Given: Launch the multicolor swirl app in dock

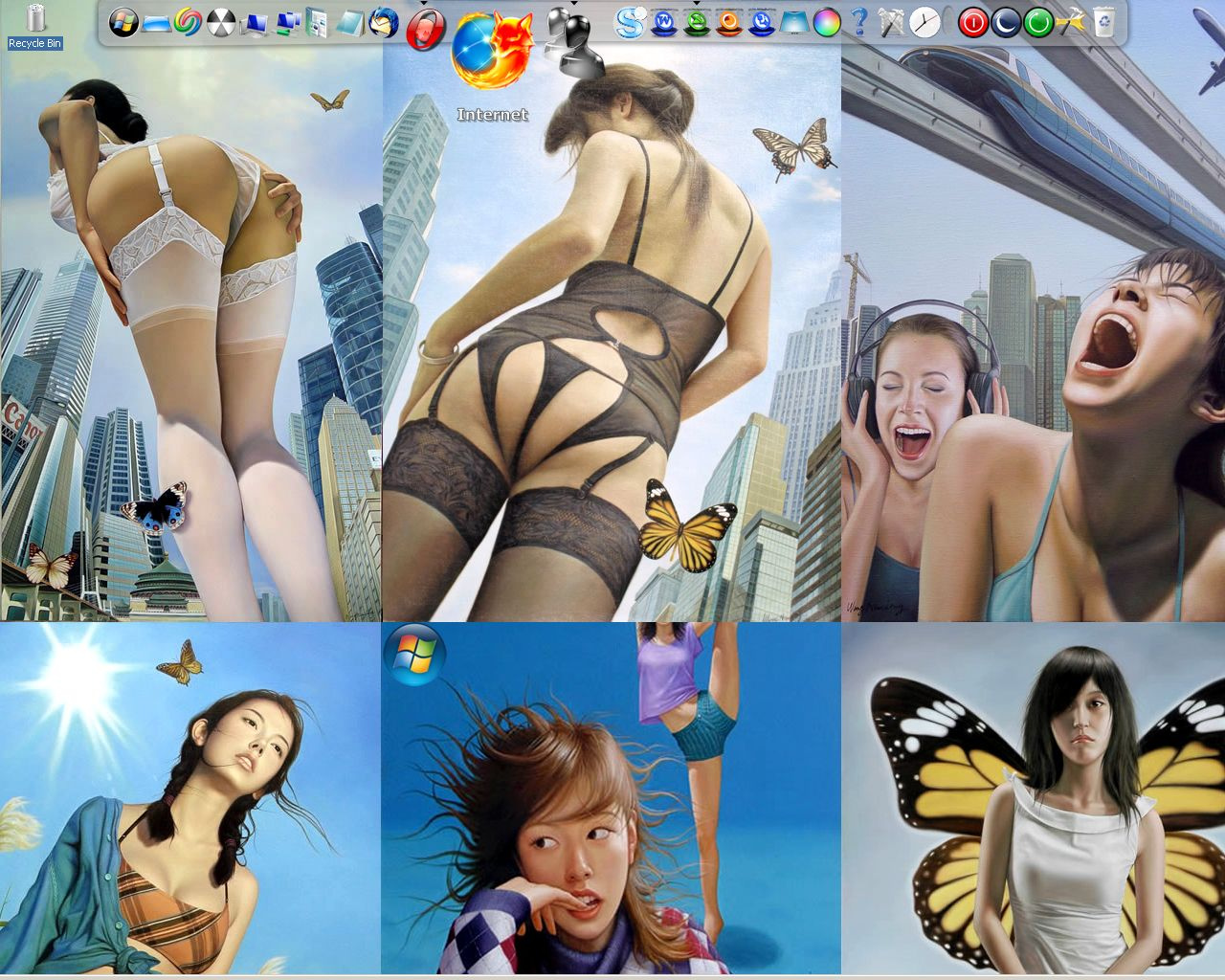Looking at the screenshot, I should pos(189,22).
